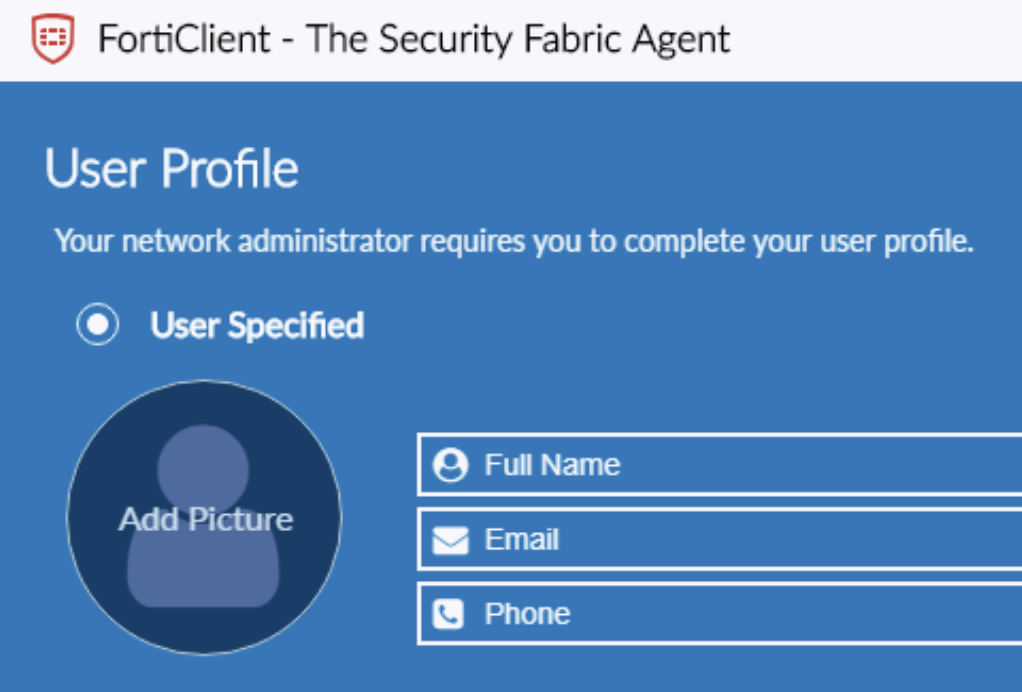This screenshot has width=1022, height=692.
Task: Click the "Phone" placeholder text
Action: tap(527, 614)
